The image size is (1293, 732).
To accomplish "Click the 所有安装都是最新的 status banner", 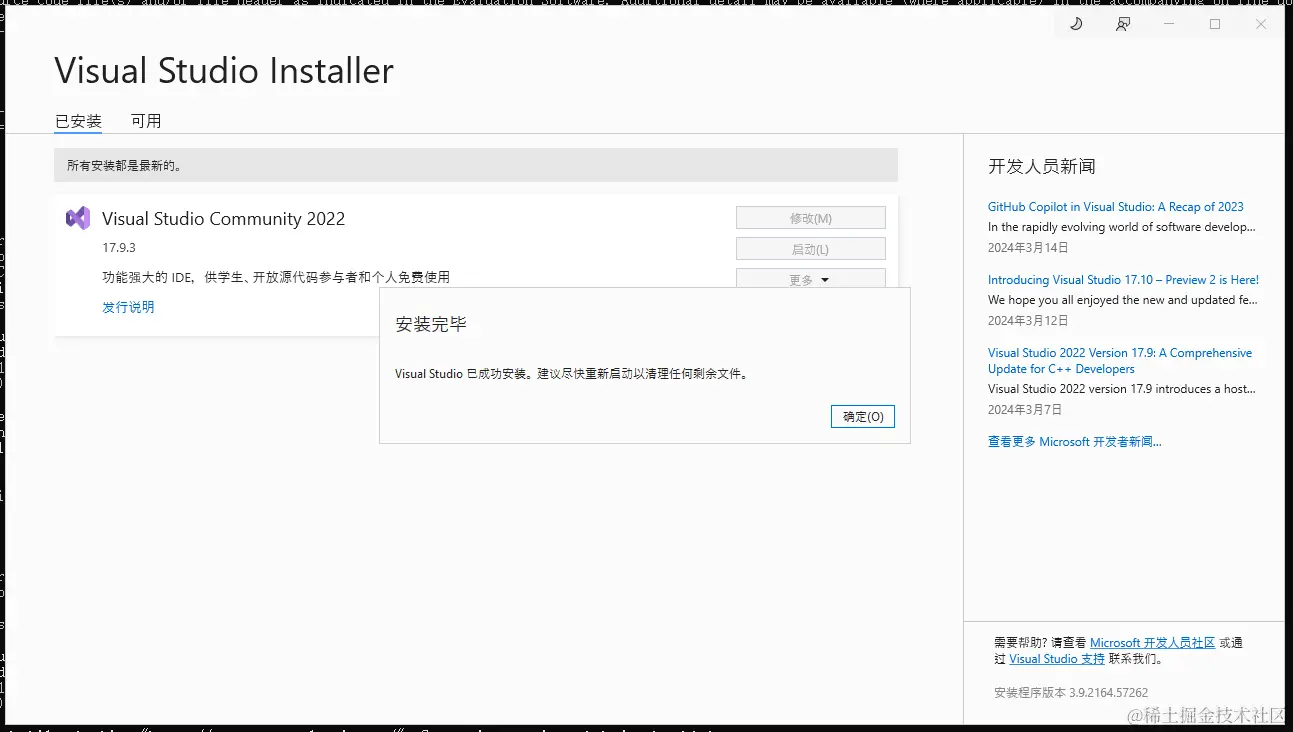I will pos(476,165).
